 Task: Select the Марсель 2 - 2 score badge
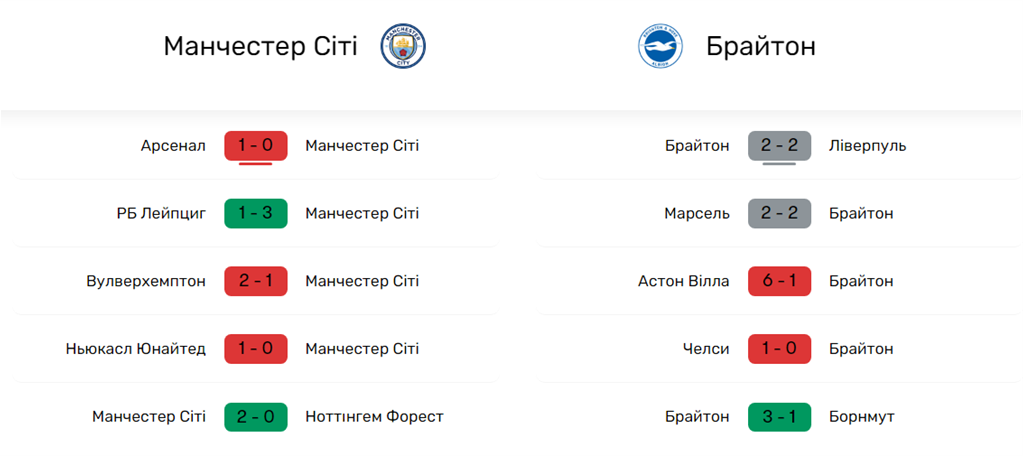click(x=779, y=214)
